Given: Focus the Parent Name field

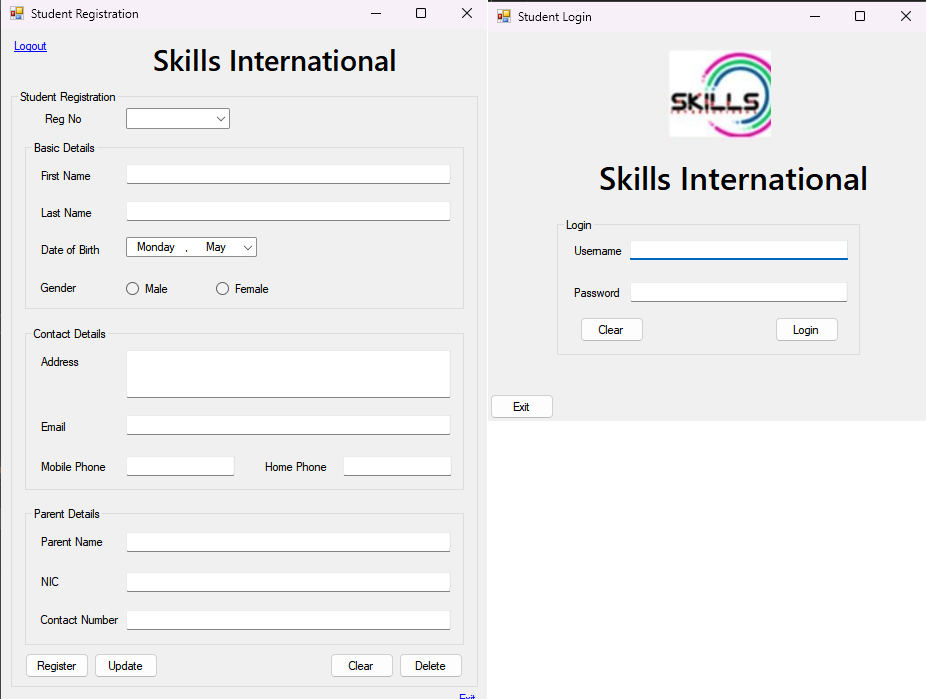Looking at the screenshot, I should click(289, 542).
